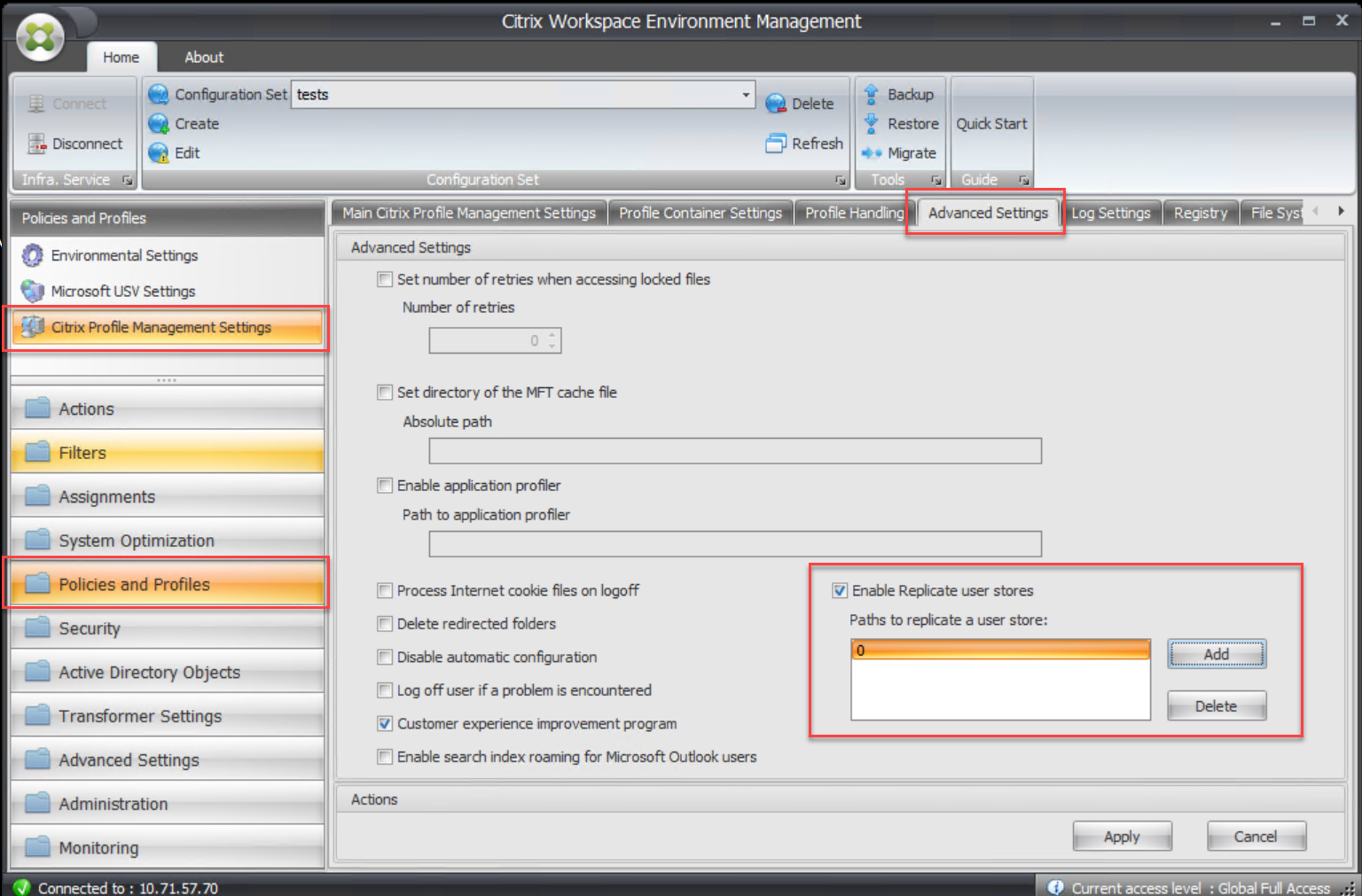Viewport: 1362px width, 896px height.
Task: Click the Path to application profiler field
Action: click(x=735, y=544)
